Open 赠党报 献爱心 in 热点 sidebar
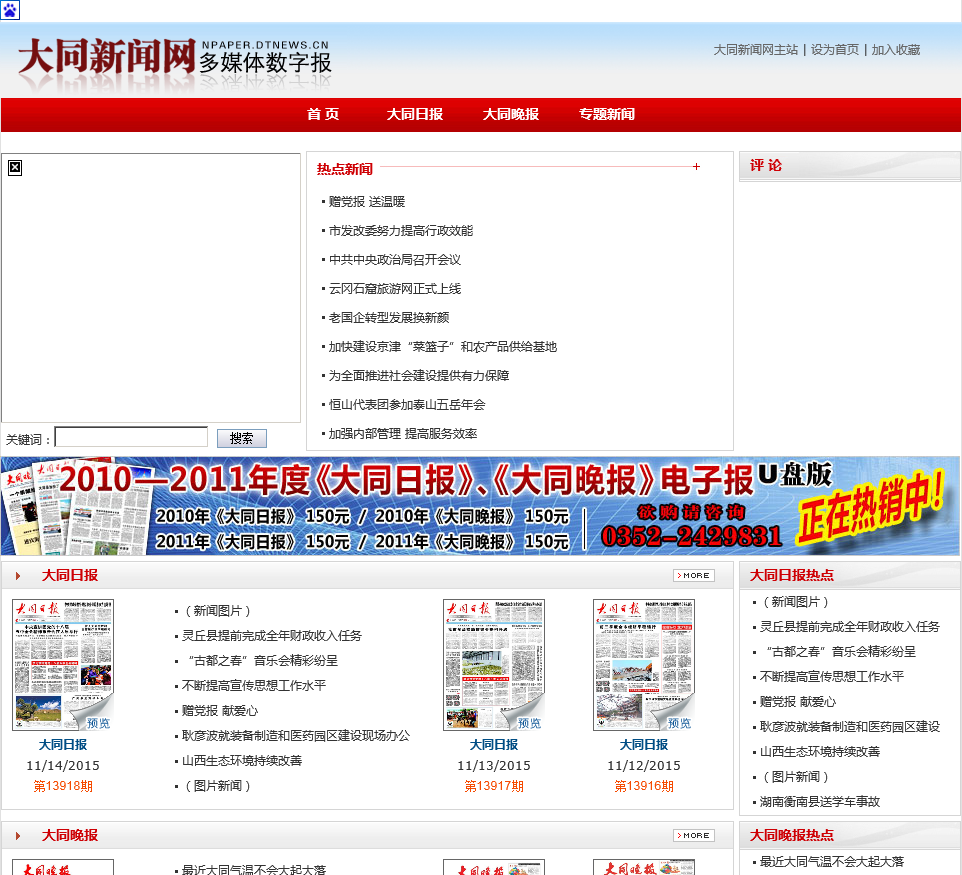Image resolution: width=962 pixels, height=875 pixels. point(798,702)
